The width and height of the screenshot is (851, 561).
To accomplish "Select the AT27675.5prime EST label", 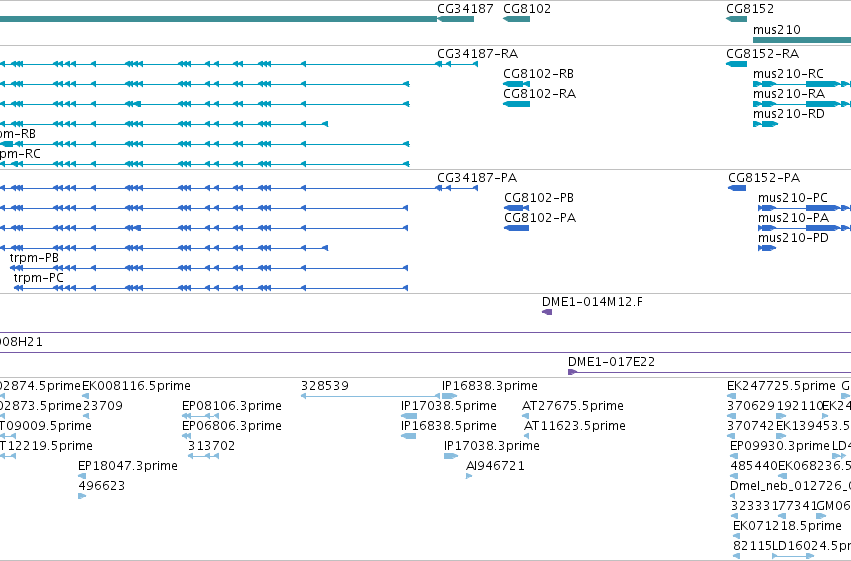I will (x=573, y=406).
